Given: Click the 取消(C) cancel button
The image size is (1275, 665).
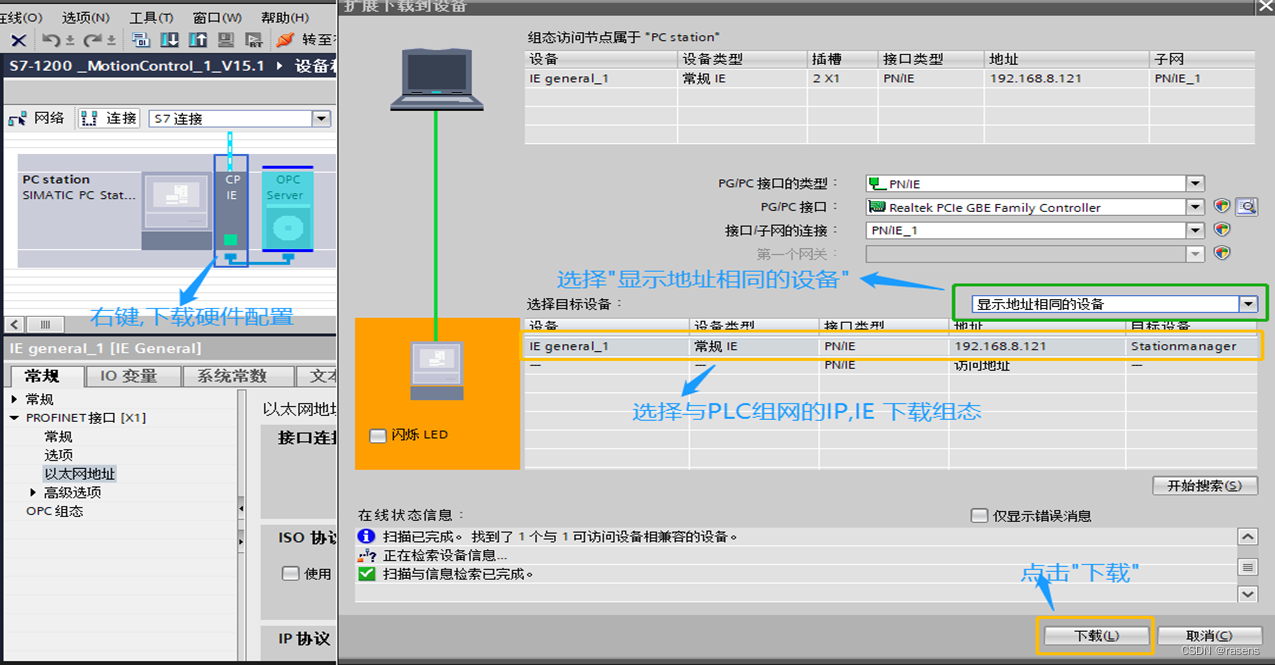Looking at the screenshot, I should tap(1209, 635).
